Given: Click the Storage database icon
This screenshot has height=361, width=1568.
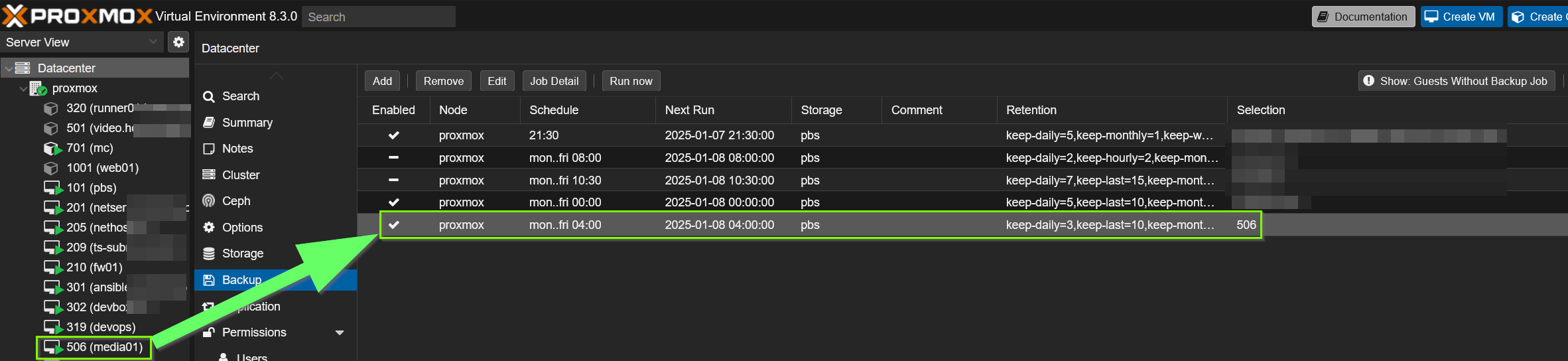Looking at the screenshot, I should [x=209, y=253].
